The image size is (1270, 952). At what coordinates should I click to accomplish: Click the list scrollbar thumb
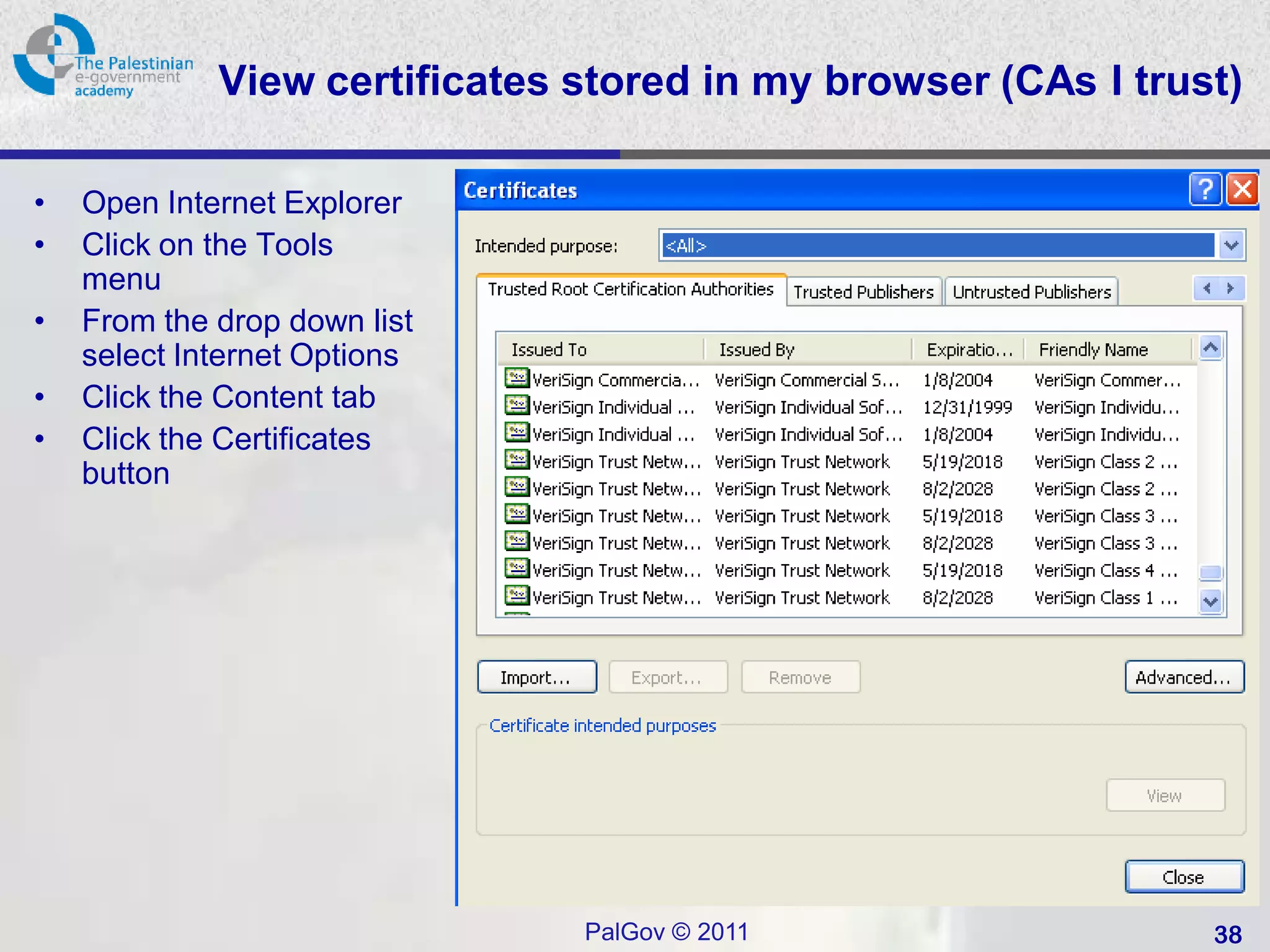click(x=1210, y=572)
